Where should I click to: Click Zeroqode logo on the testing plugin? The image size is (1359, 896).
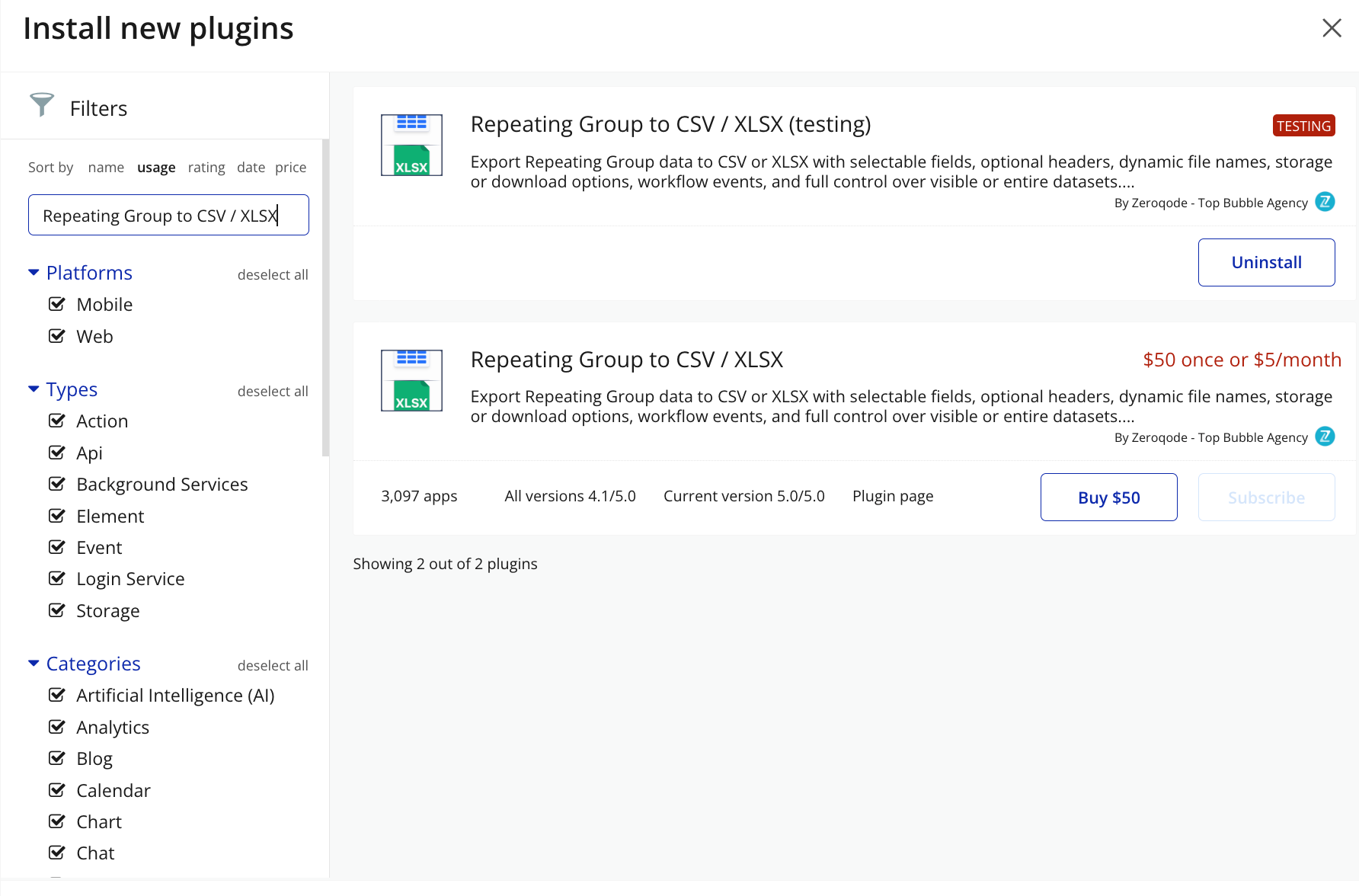pos(1325,202)
